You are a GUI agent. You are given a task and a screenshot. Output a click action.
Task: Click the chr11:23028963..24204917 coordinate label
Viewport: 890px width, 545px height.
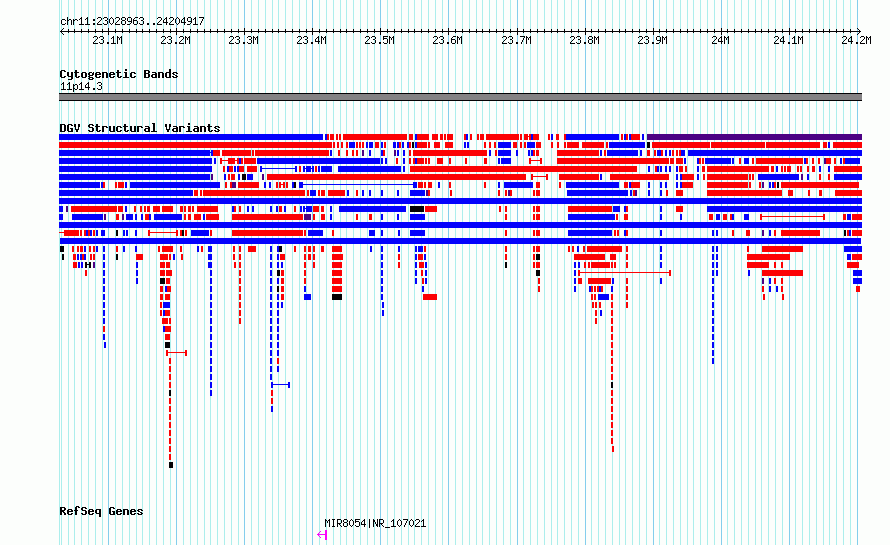pyautogui.click(x=132, y=21)
